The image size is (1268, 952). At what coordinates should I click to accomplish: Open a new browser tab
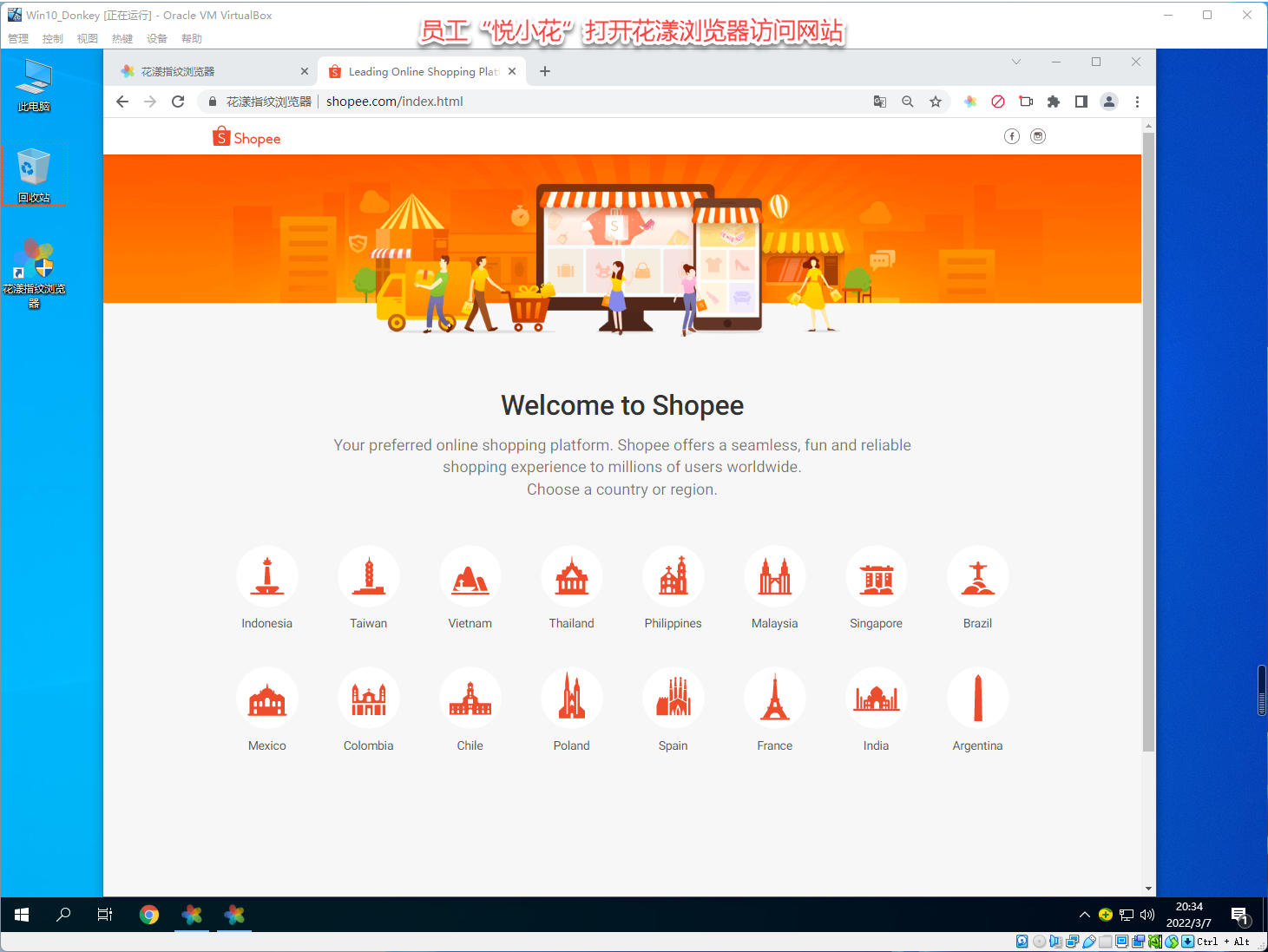(545, 71)
